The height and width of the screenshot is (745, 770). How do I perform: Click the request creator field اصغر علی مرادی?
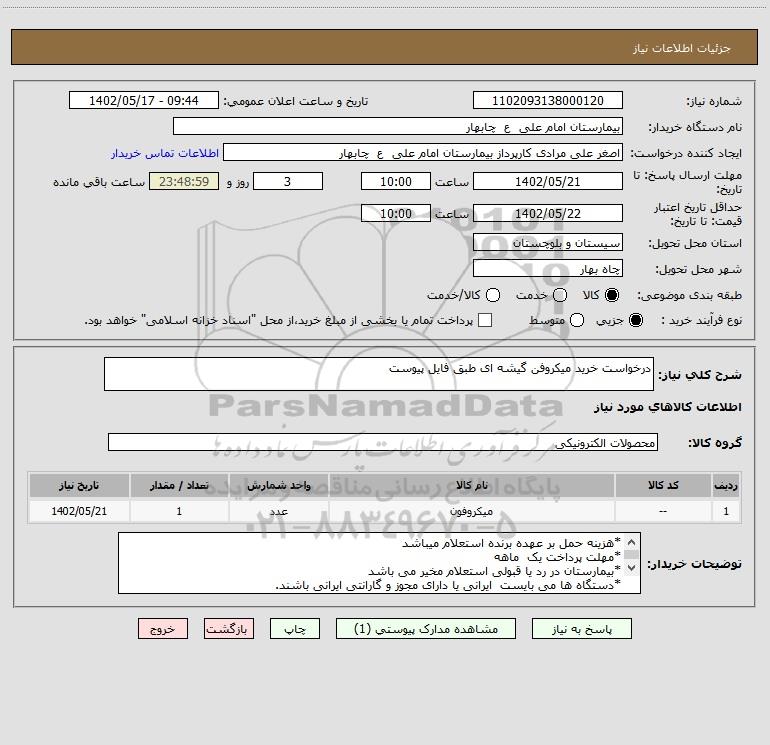click(x=423, y=152)
